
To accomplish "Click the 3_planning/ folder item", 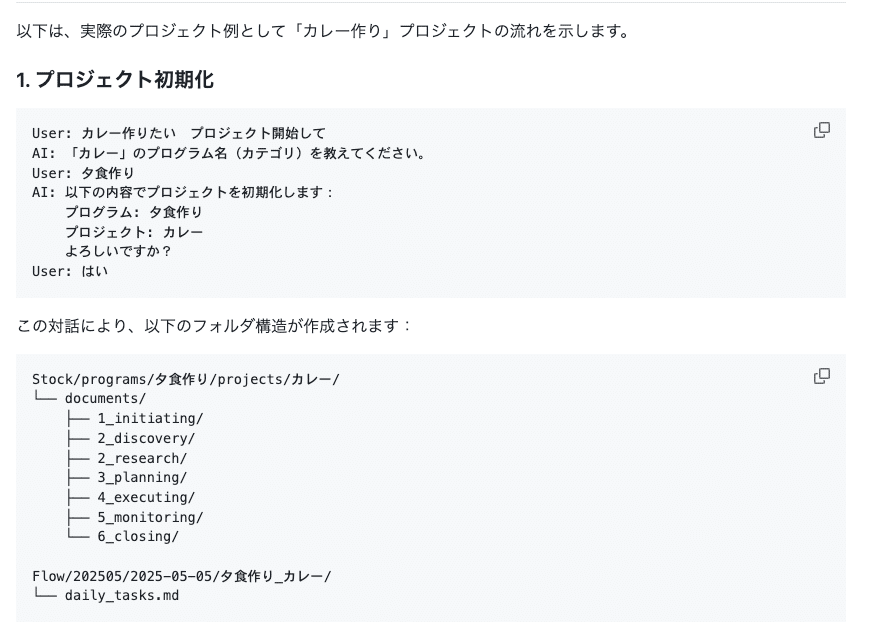I will pos(143,477).
